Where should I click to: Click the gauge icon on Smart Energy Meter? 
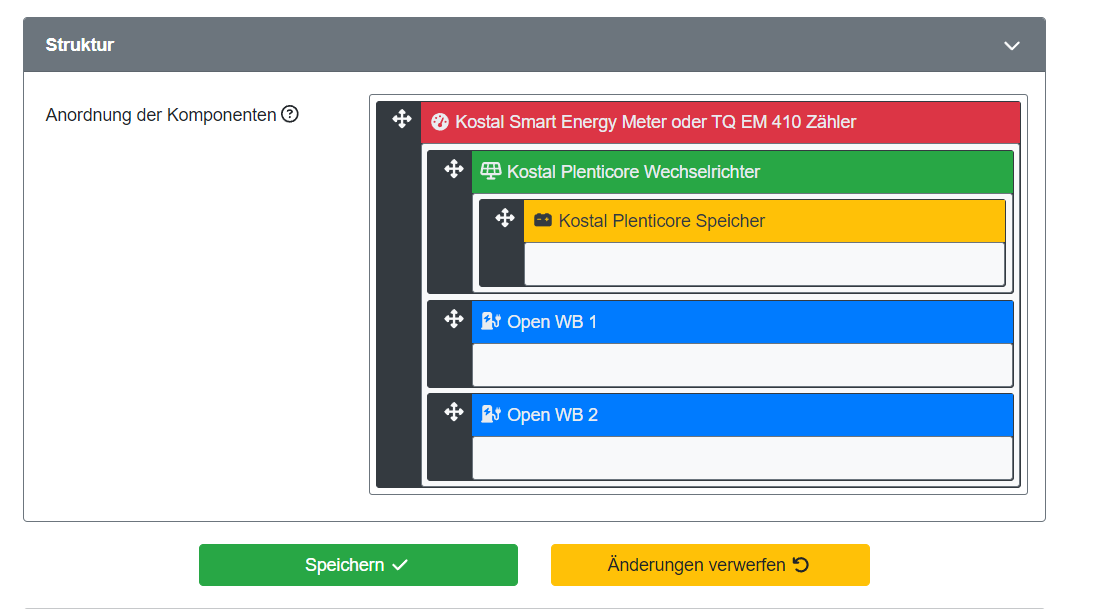[x=439, y=122]
